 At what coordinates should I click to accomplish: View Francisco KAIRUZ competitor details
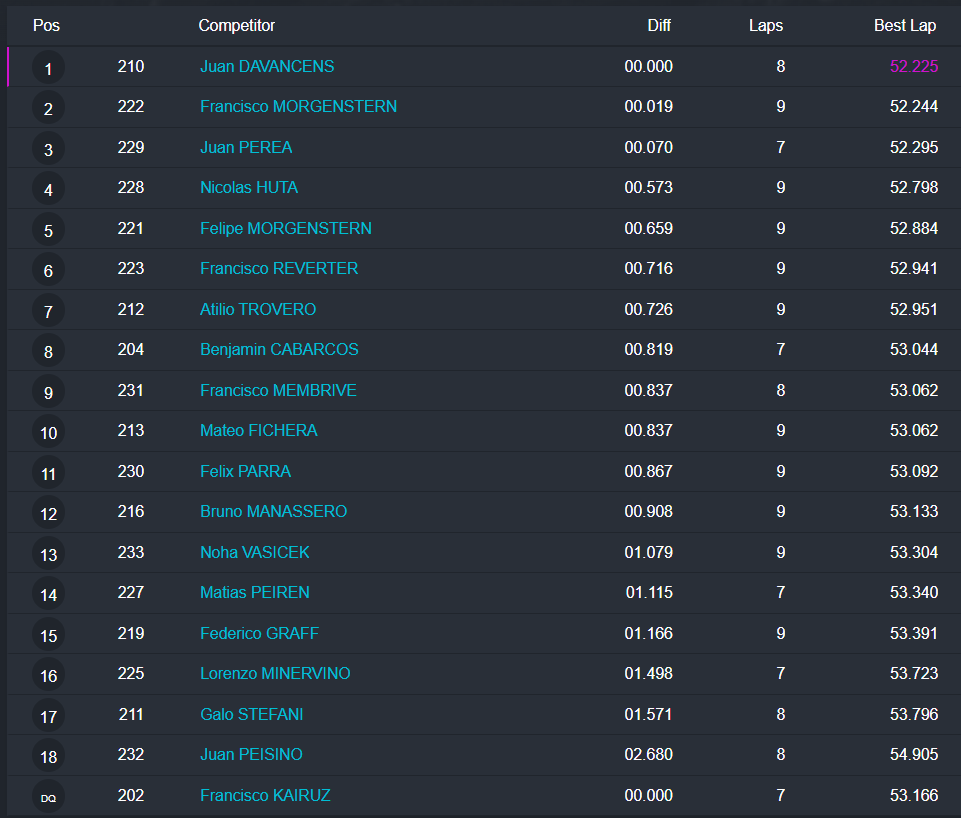click(x=265, y=795)
